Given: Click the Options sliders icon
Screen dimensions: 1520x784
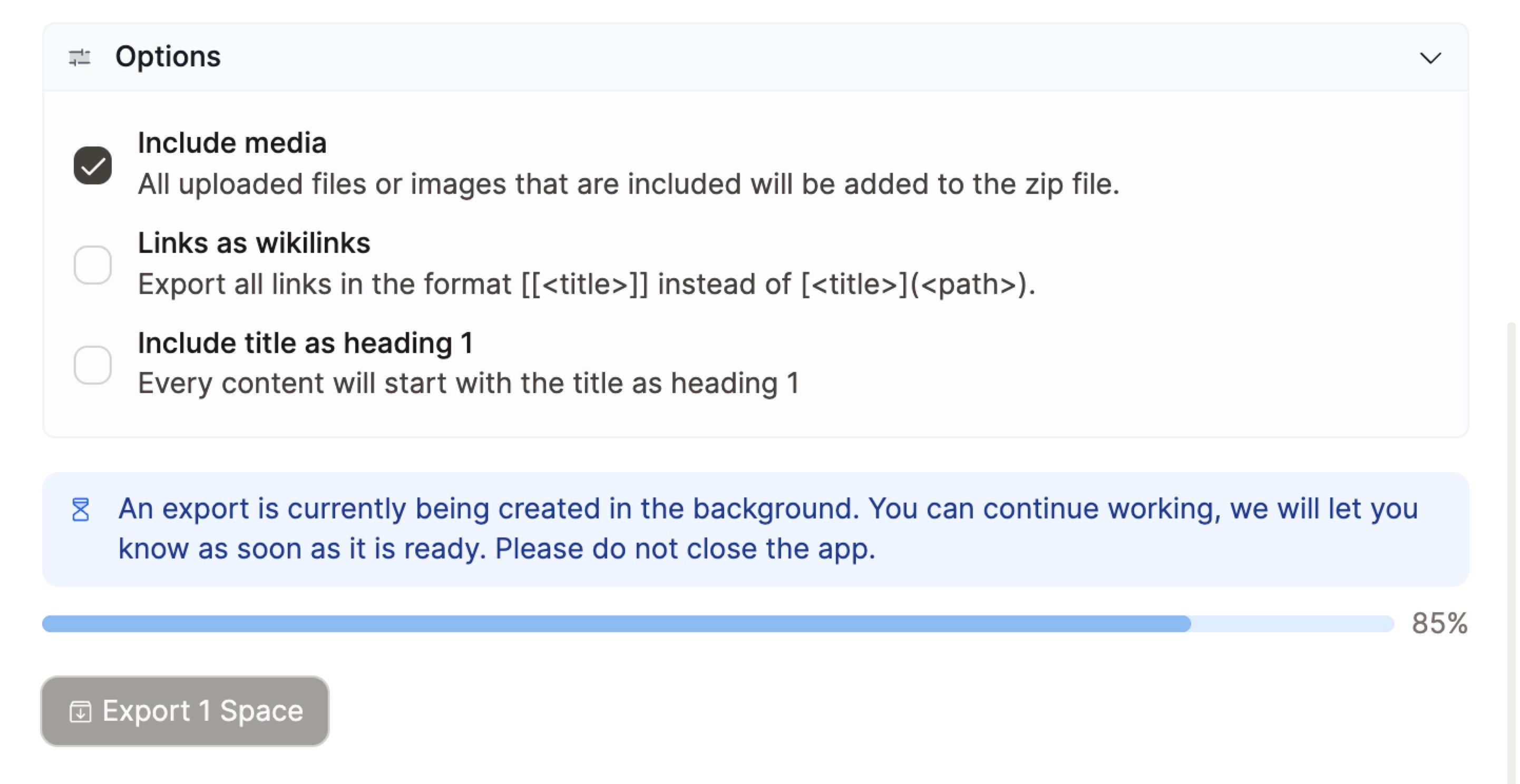Looking at the screenshot, I should pyautogui.click(x=80, y=57).
